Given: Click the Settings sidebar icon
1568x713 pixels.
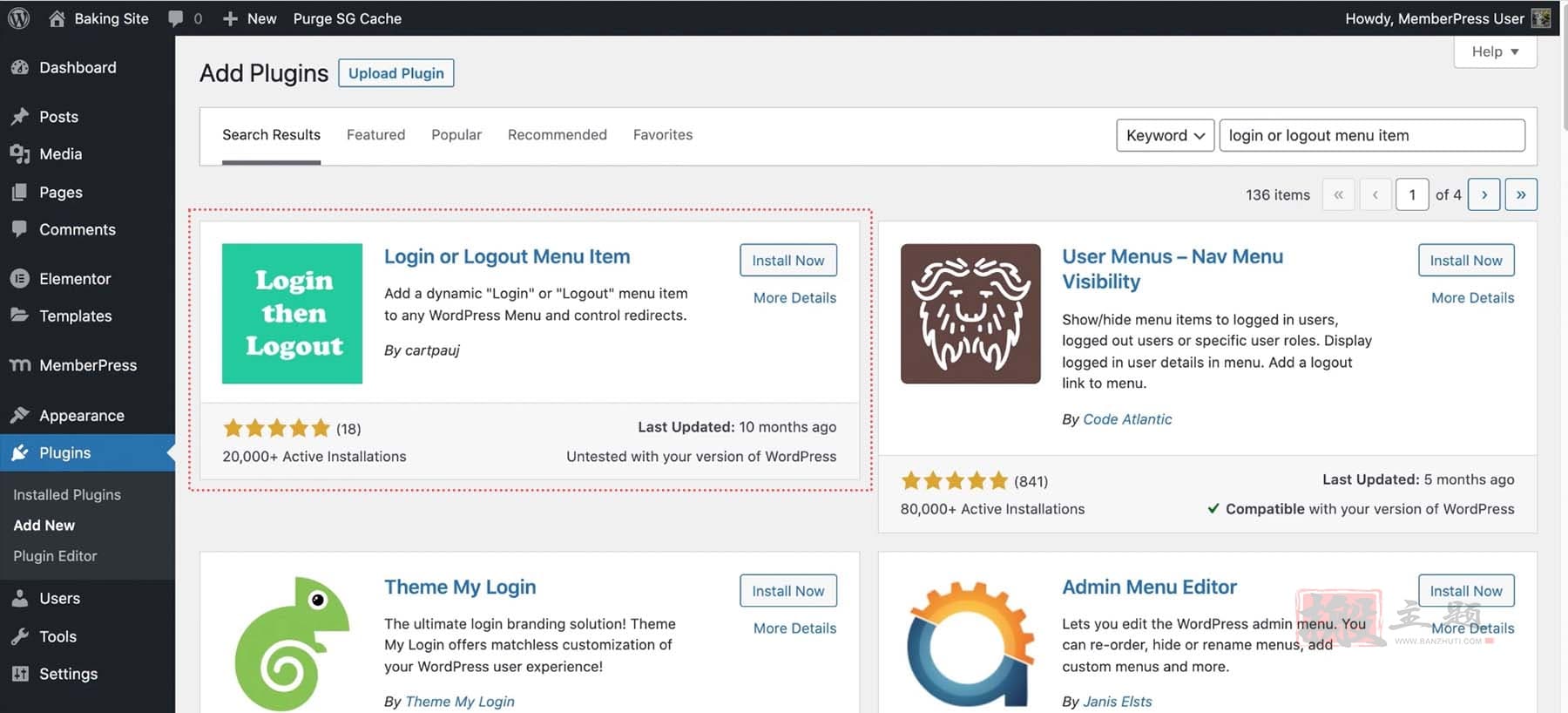Looking at the screenshot, I should click(x=20, y=674).
